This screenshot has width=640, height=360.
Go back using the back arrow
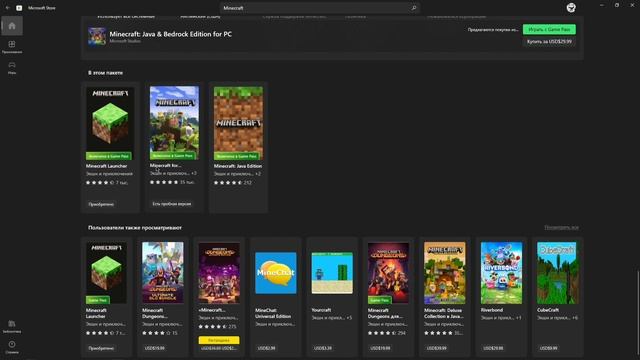click(8, 8)
